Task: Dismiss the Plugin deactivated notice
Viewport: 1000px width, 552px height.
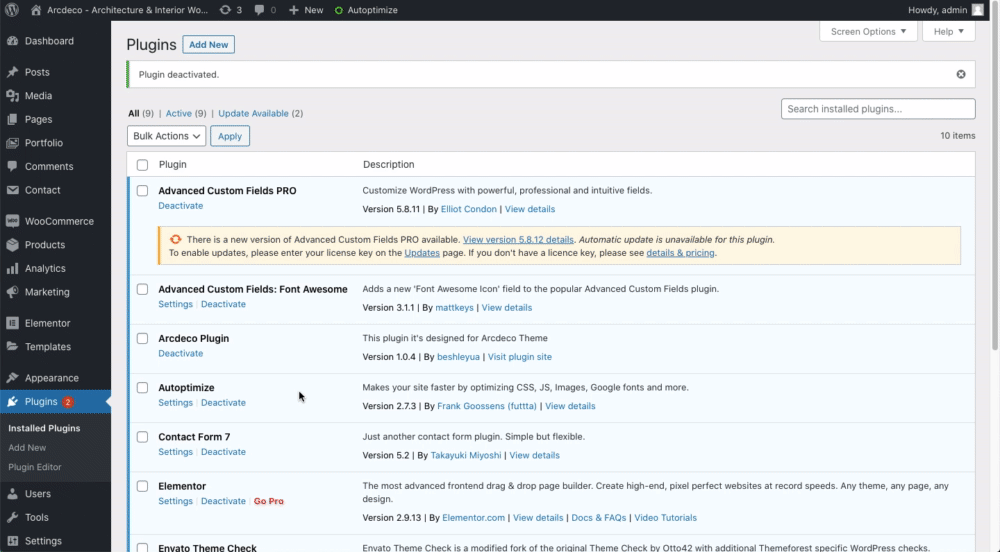Action: (960, 74)
